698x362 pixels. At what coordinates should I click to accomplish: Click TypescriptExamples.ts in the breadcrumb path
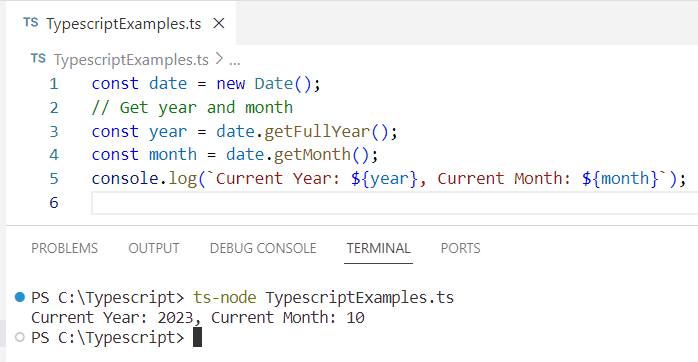131,60
